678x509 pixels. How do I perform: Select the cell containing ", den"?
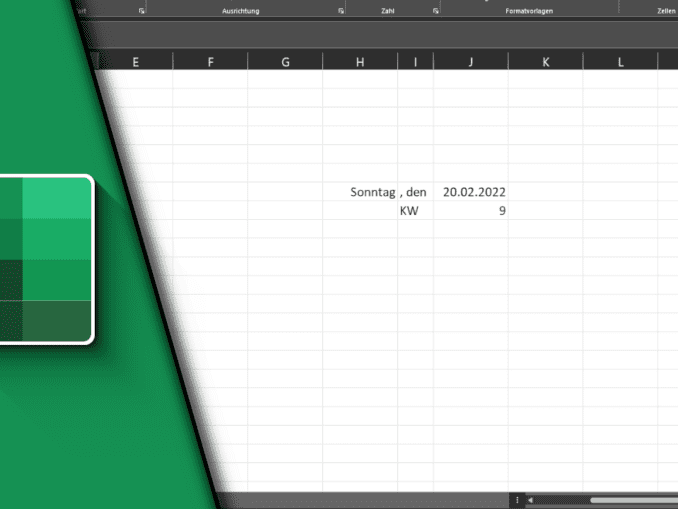415,192
